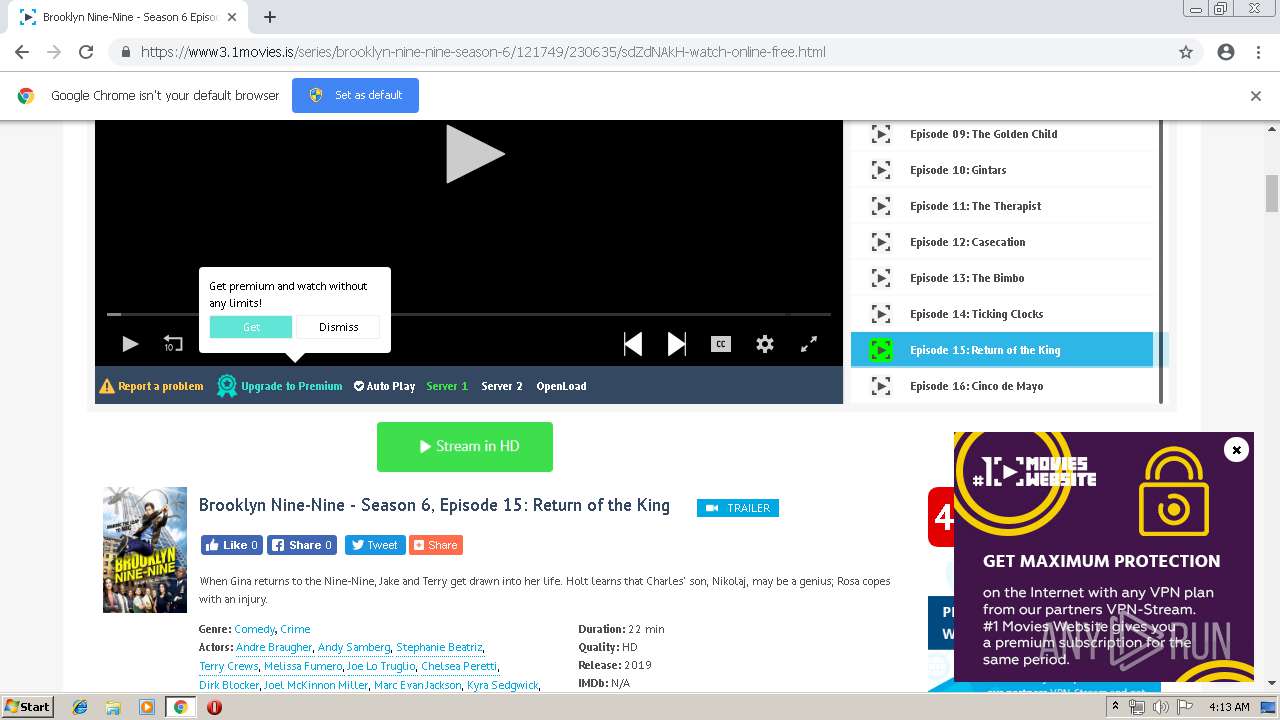
Task: Click the green play icon of Episode 15
Action: click(x=881, y=350)
